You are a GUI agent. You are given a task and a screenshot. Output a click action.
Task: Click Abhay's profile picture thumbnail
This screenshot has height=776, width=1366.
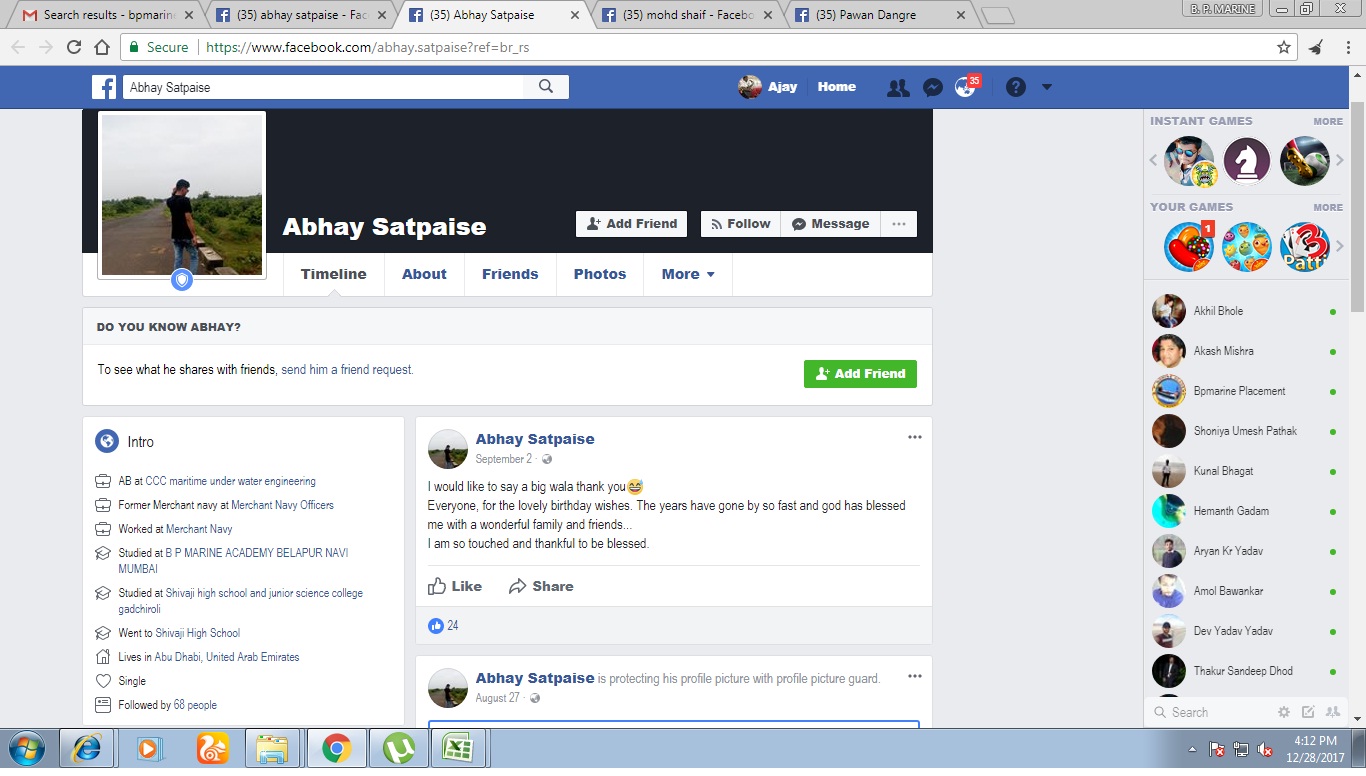pyautogui.click(x=182, y=195)
